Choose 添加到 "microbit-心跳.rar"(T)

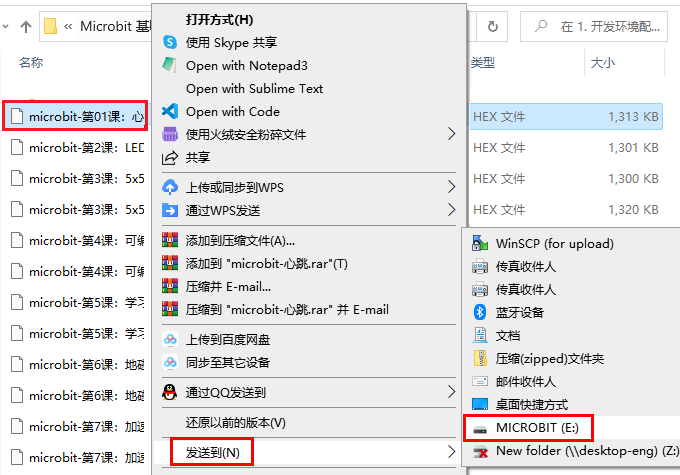[266, 263]
